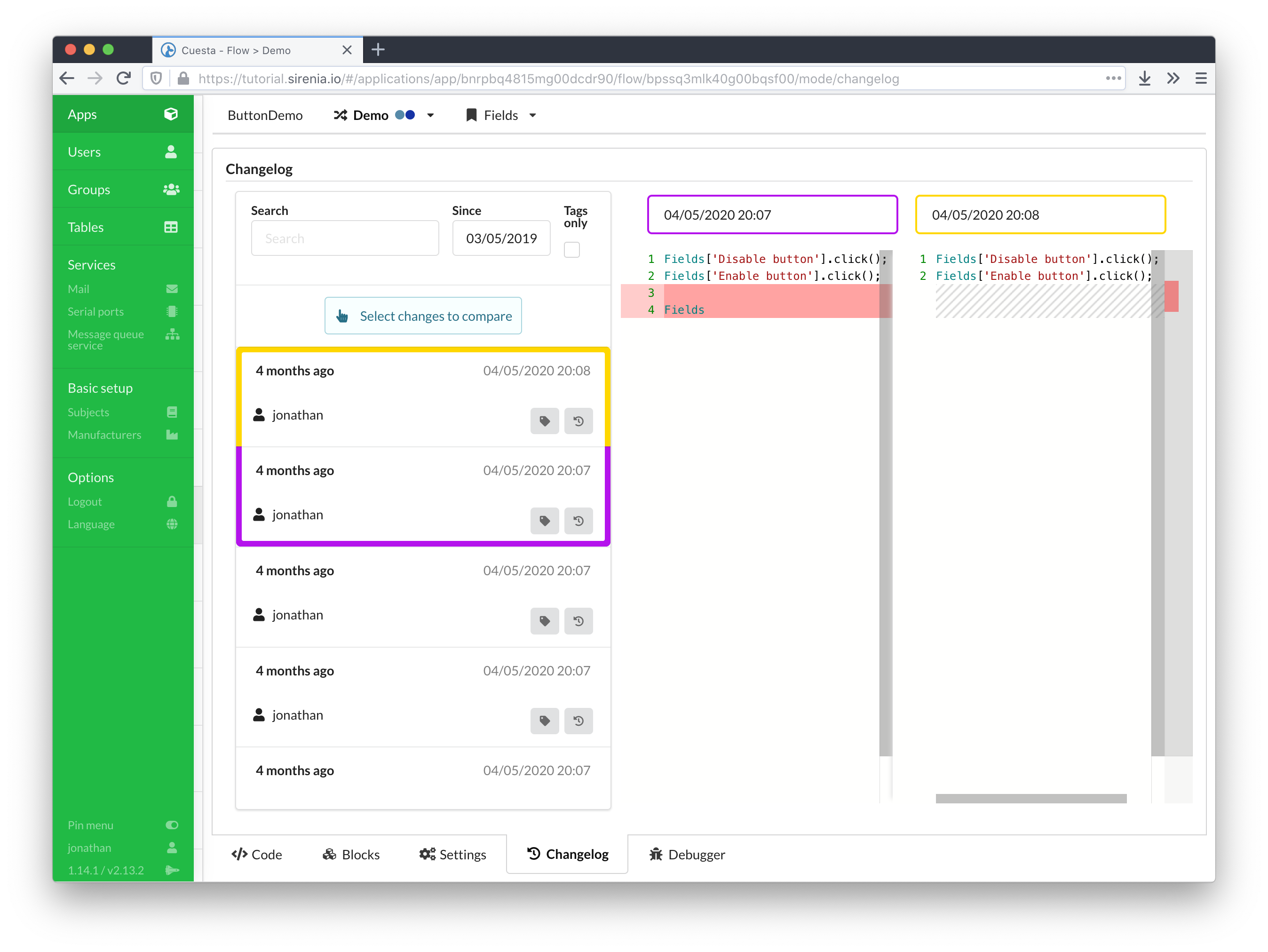Image resolution: width=1268 pixels, height=952 pixels.
Task: Click the Groups people icon
Action: point(171,190)
